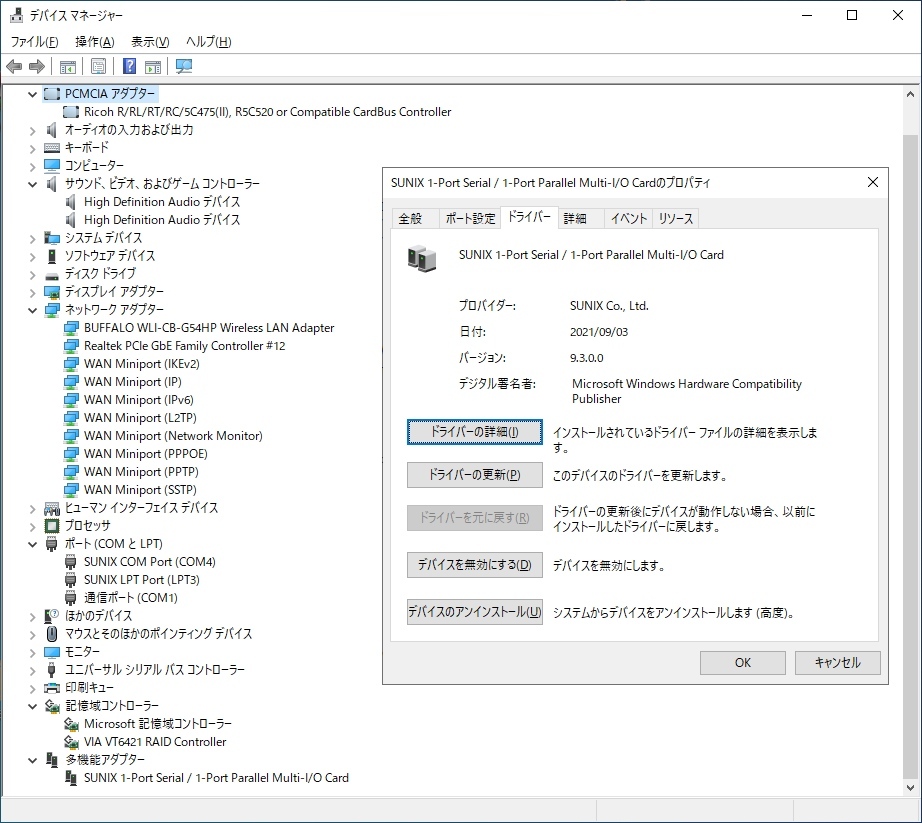The height and width of the screenshot is (823, 922).
Task: Collapse the PCMCIA アダプター node
Action: point(32,94)
